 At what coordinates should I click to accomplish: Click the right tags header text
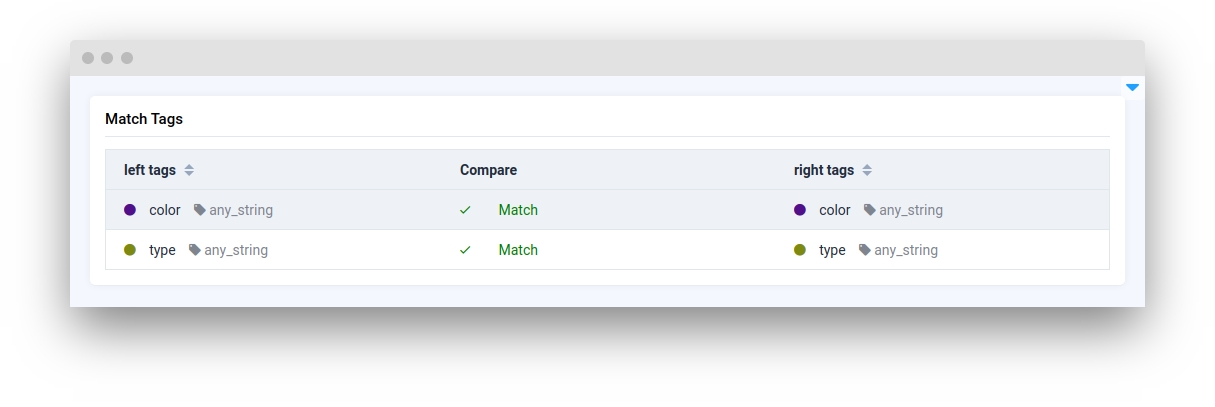(824, 170)
